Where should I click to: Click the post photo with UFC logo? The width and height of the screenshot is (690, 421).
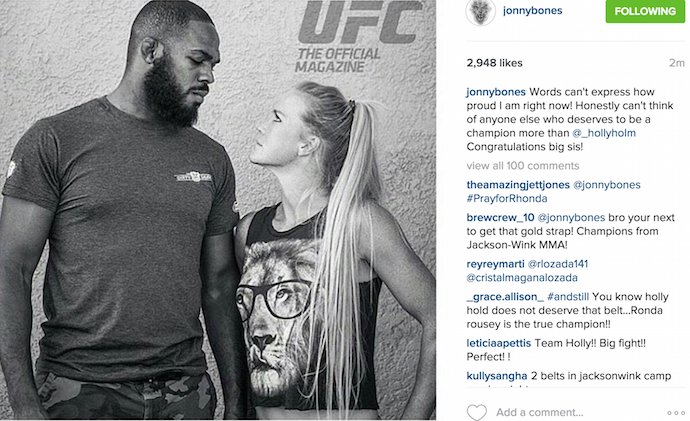(x=218, y=210)
